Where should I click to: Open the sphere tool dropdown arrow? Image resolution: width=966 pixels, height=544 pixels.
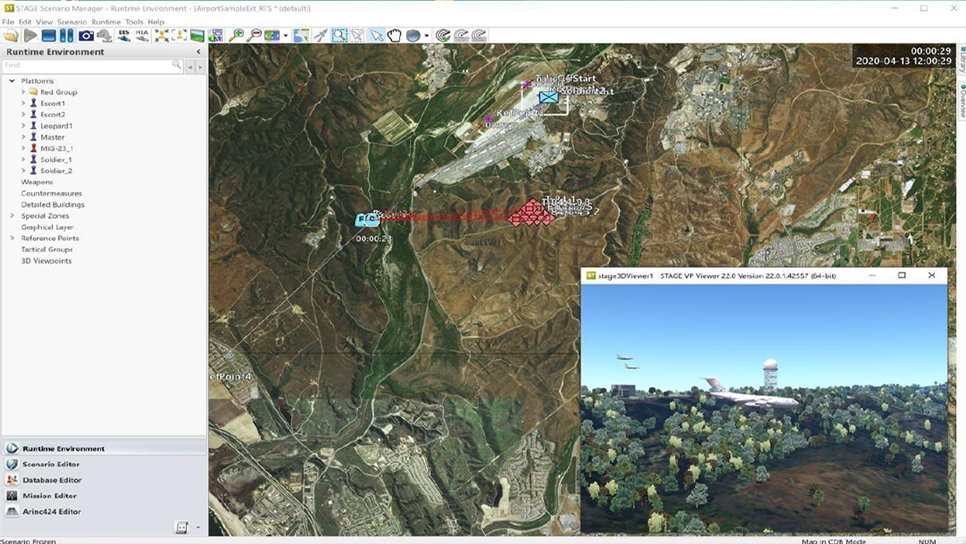pos(427,36)
